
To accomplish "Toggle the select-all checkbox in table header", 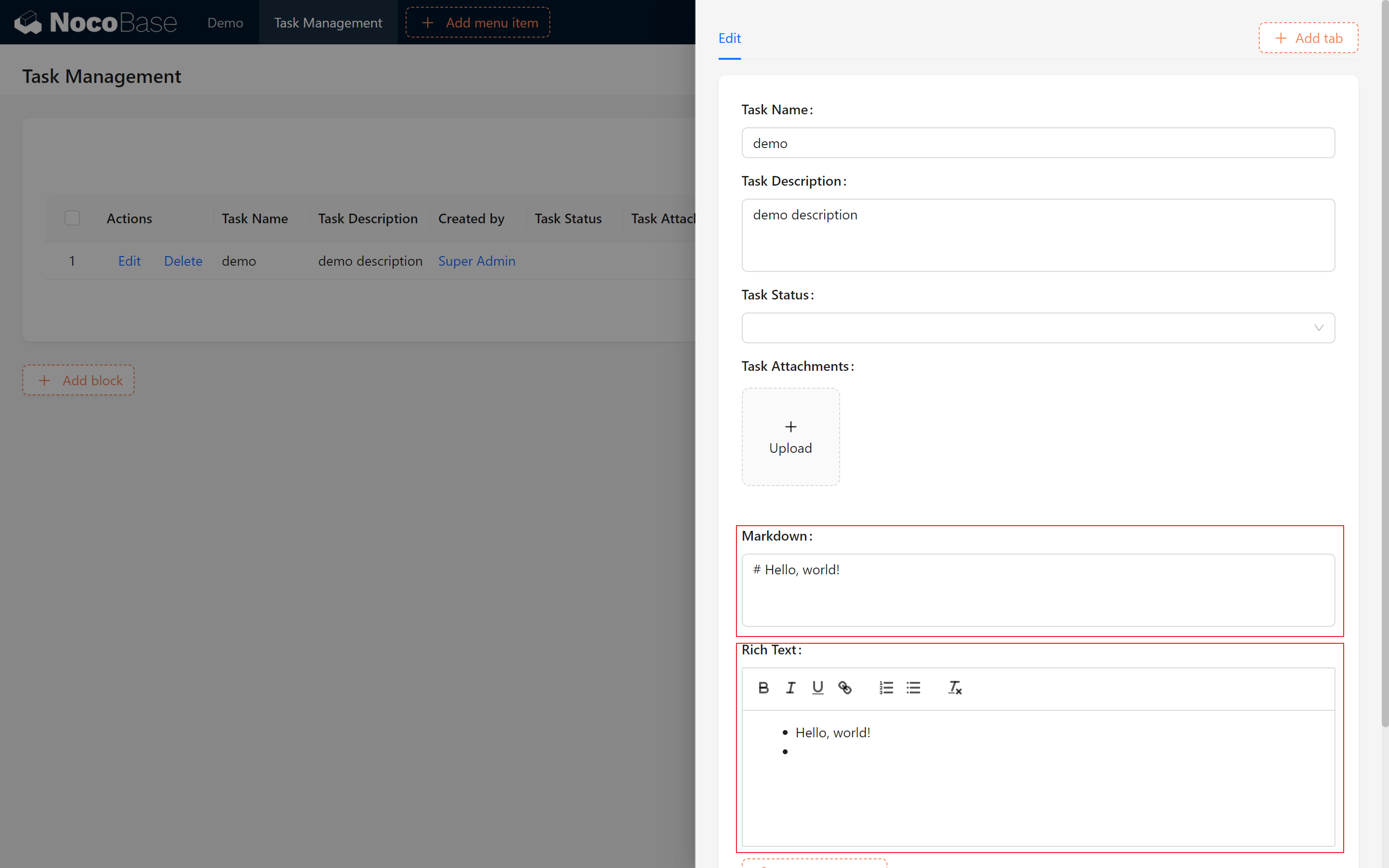I will click(72, 218).
